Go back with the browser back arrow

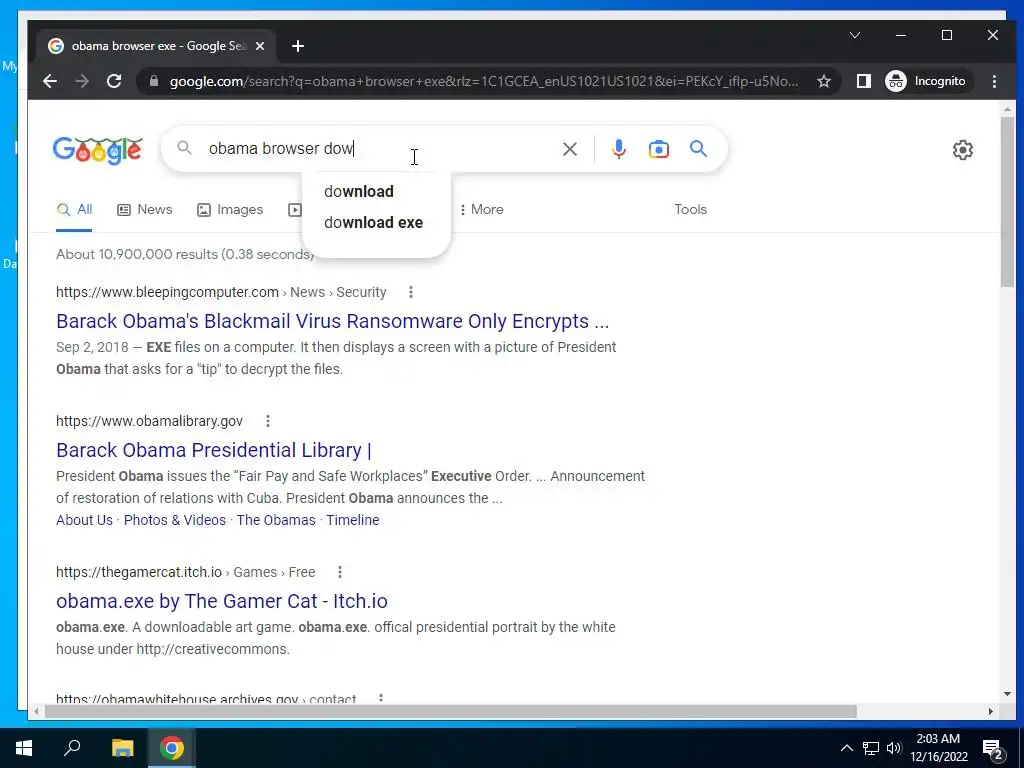50,81
